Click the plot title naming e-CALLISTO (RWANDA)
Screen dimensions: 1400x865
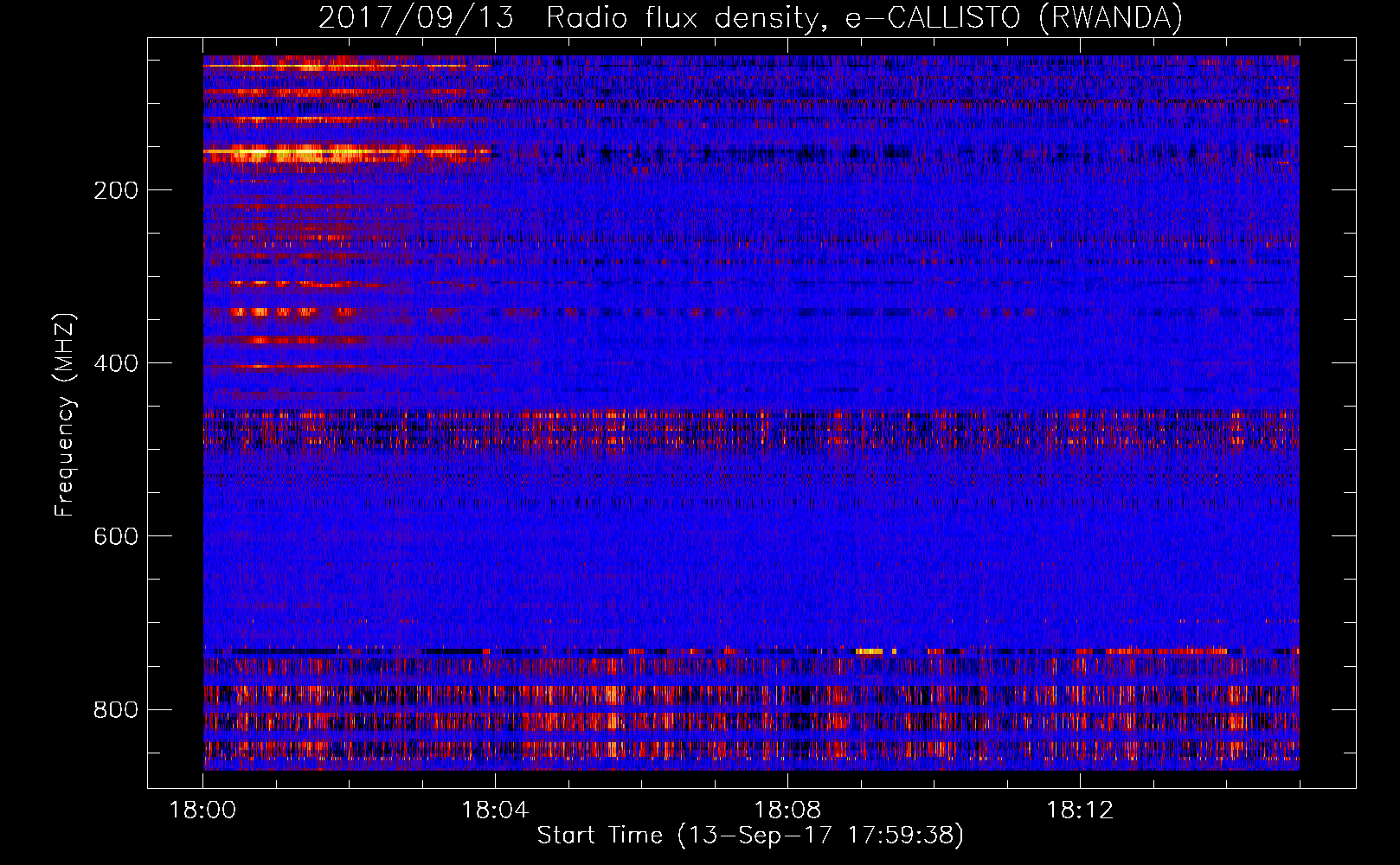click(750, 18)
